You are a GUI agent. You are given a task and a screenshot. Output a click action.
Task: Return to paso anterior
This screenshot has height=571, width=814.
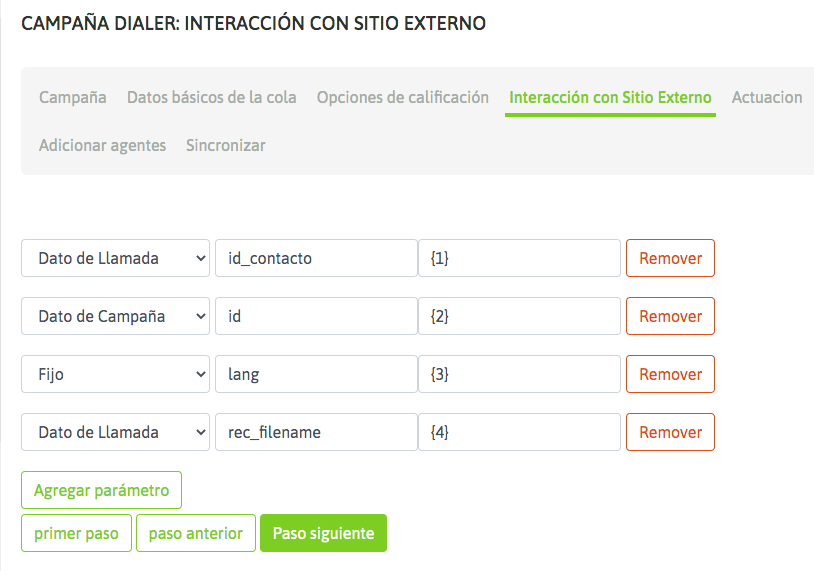click(x=196, y=533)
